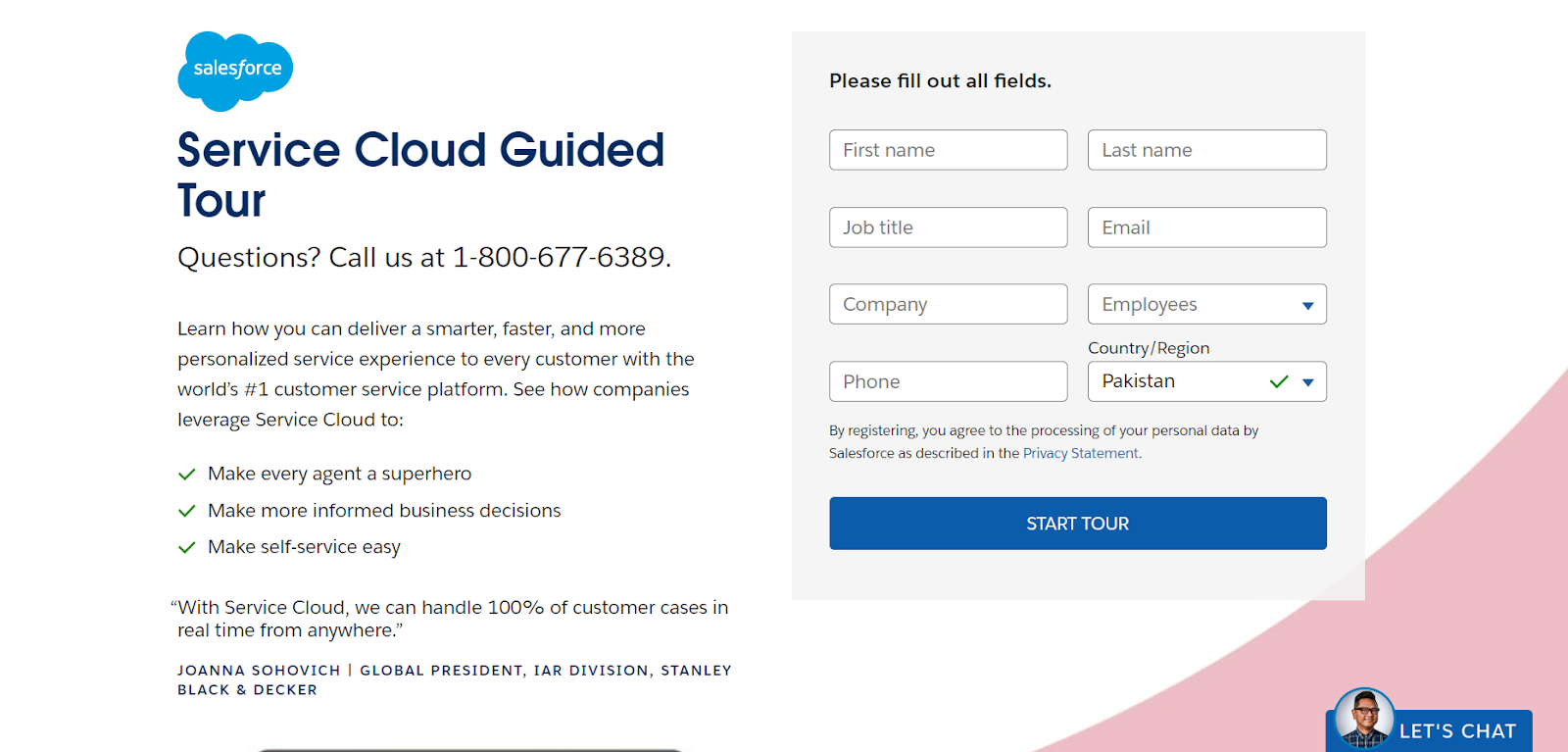Focus the Email text box

(1206, 227)
